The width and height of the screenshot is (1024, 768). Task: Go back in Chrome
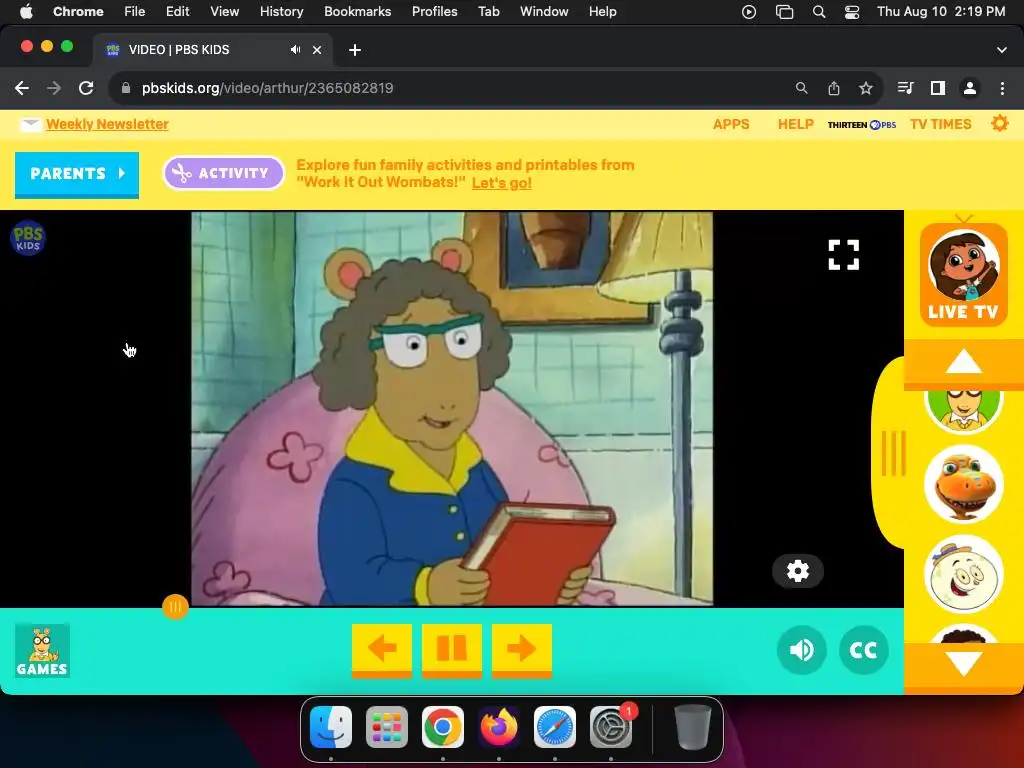[x=22, y=88]
